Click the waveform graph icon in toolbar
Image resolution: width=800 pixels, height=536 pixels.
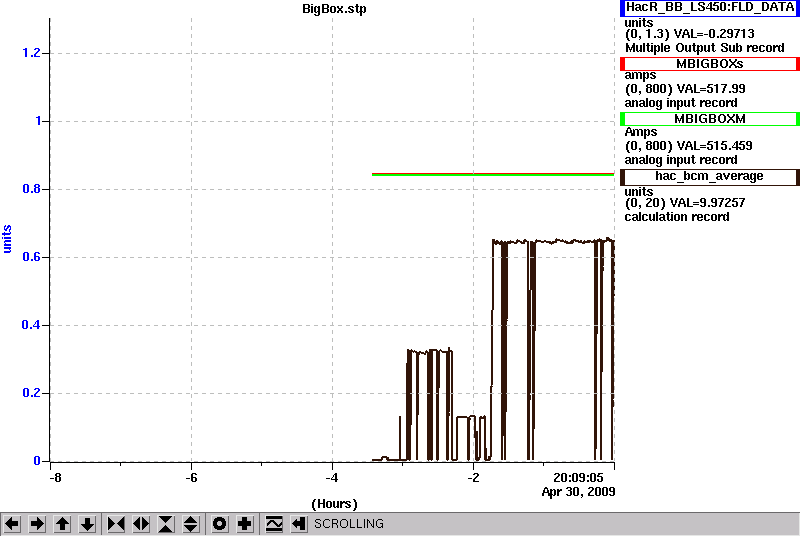[x=274, y=524]
